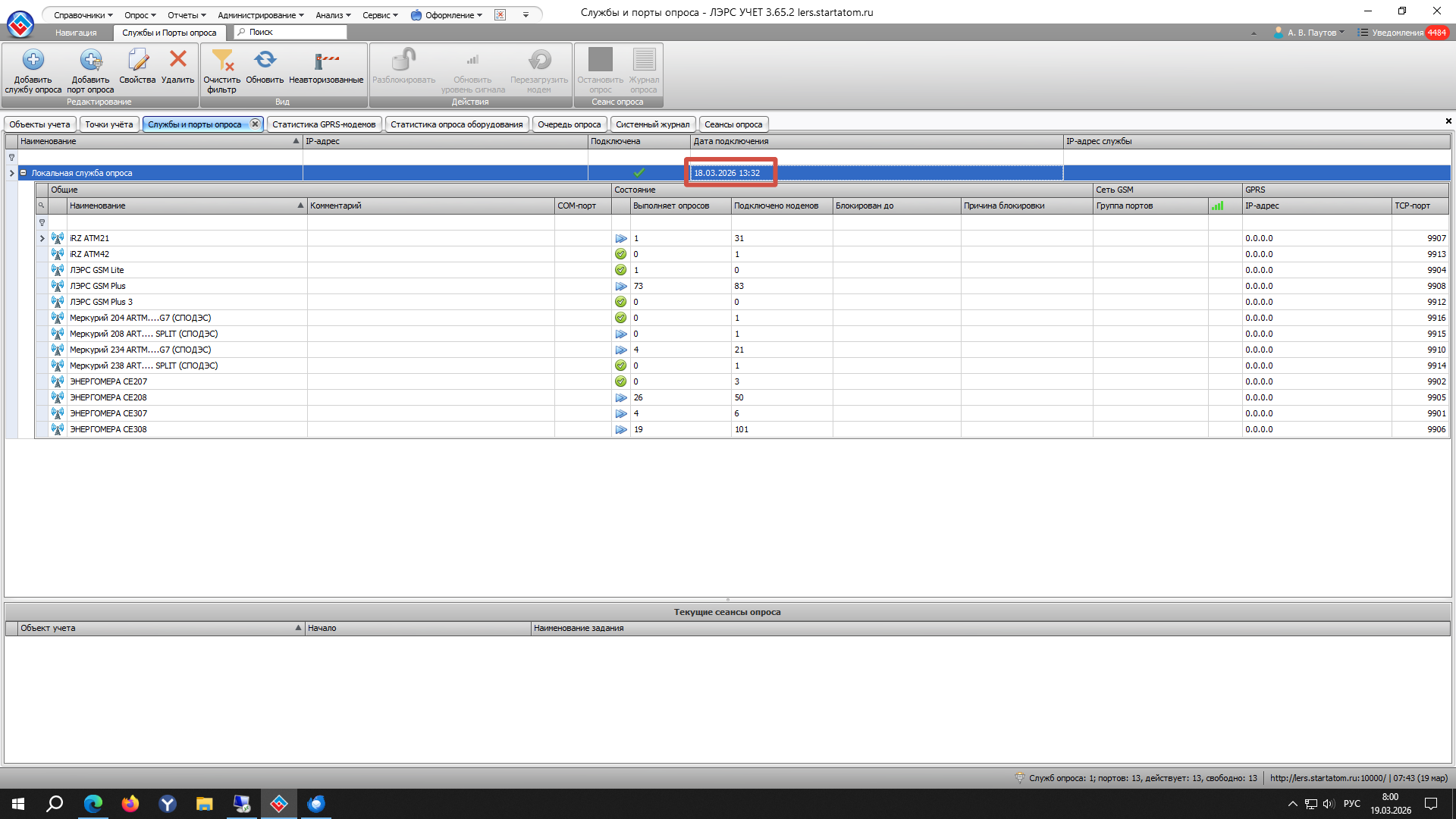Open the Администрирование menu
This screenshot has height=819, width=1456.
[261, 15]
